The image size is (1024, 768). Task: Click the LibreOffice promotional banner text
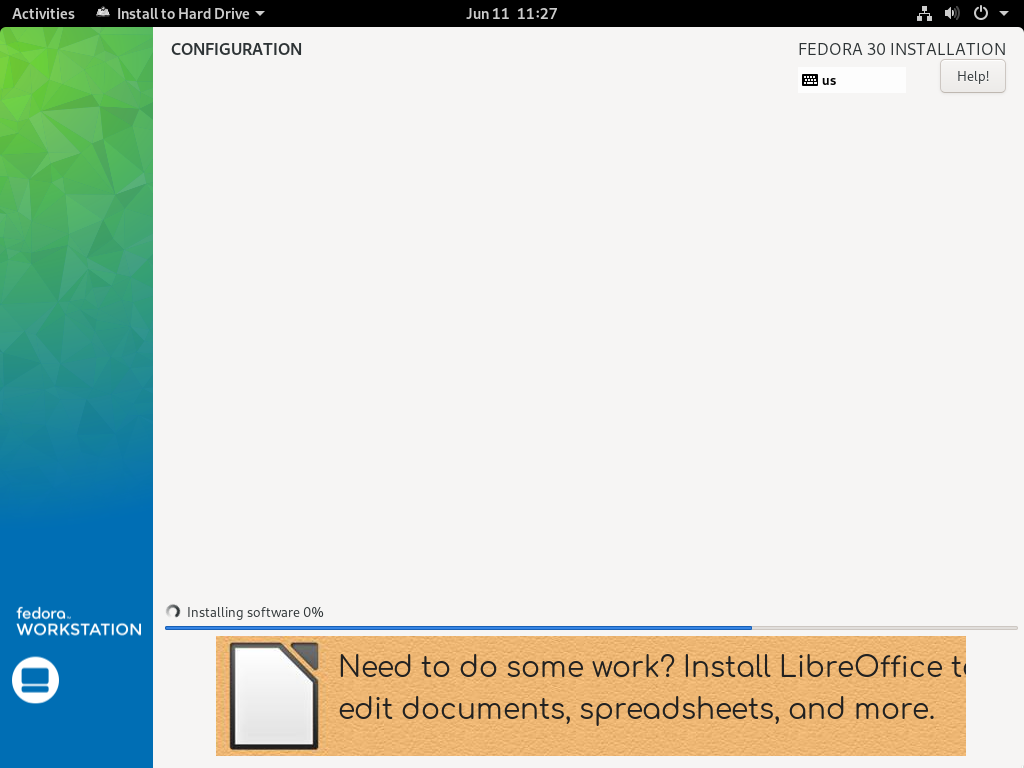point(652,688)
